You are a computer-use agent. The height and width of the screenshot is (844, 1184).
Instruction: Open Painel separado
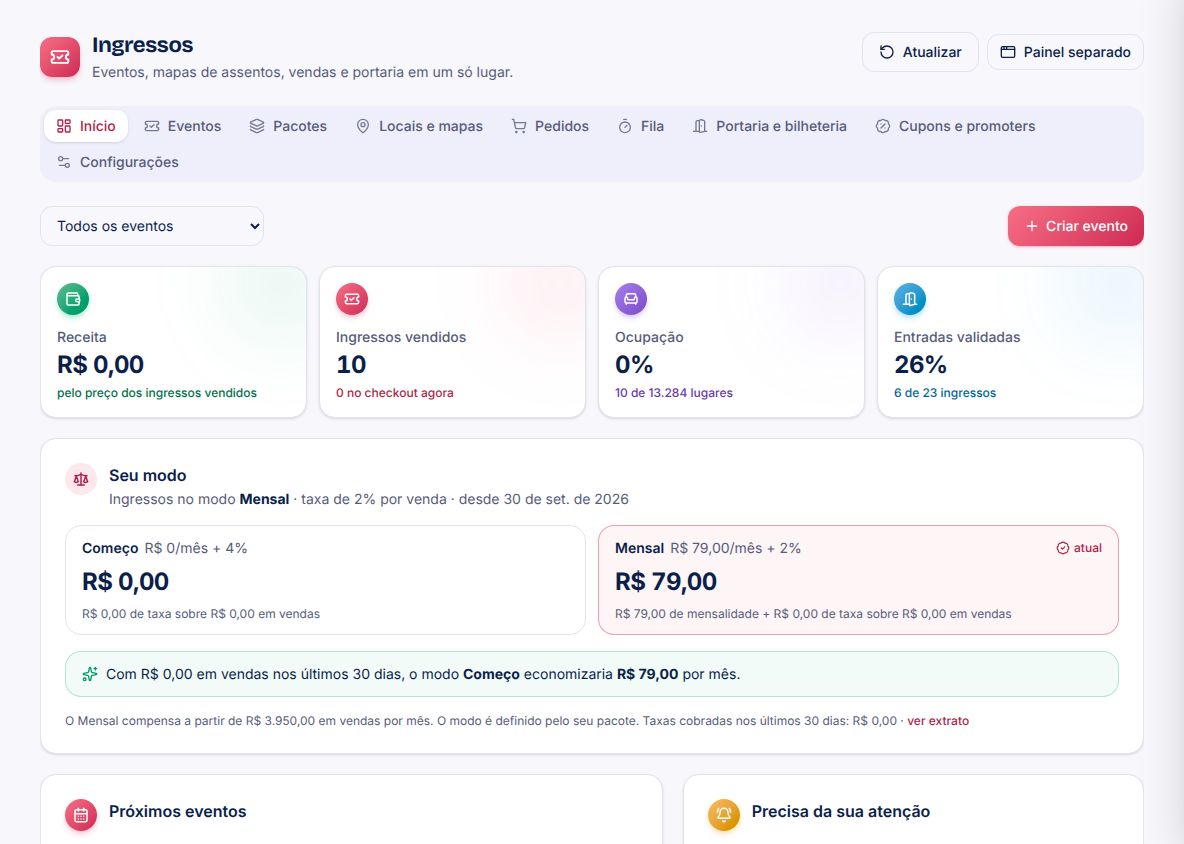click(x=1065, y=52)
